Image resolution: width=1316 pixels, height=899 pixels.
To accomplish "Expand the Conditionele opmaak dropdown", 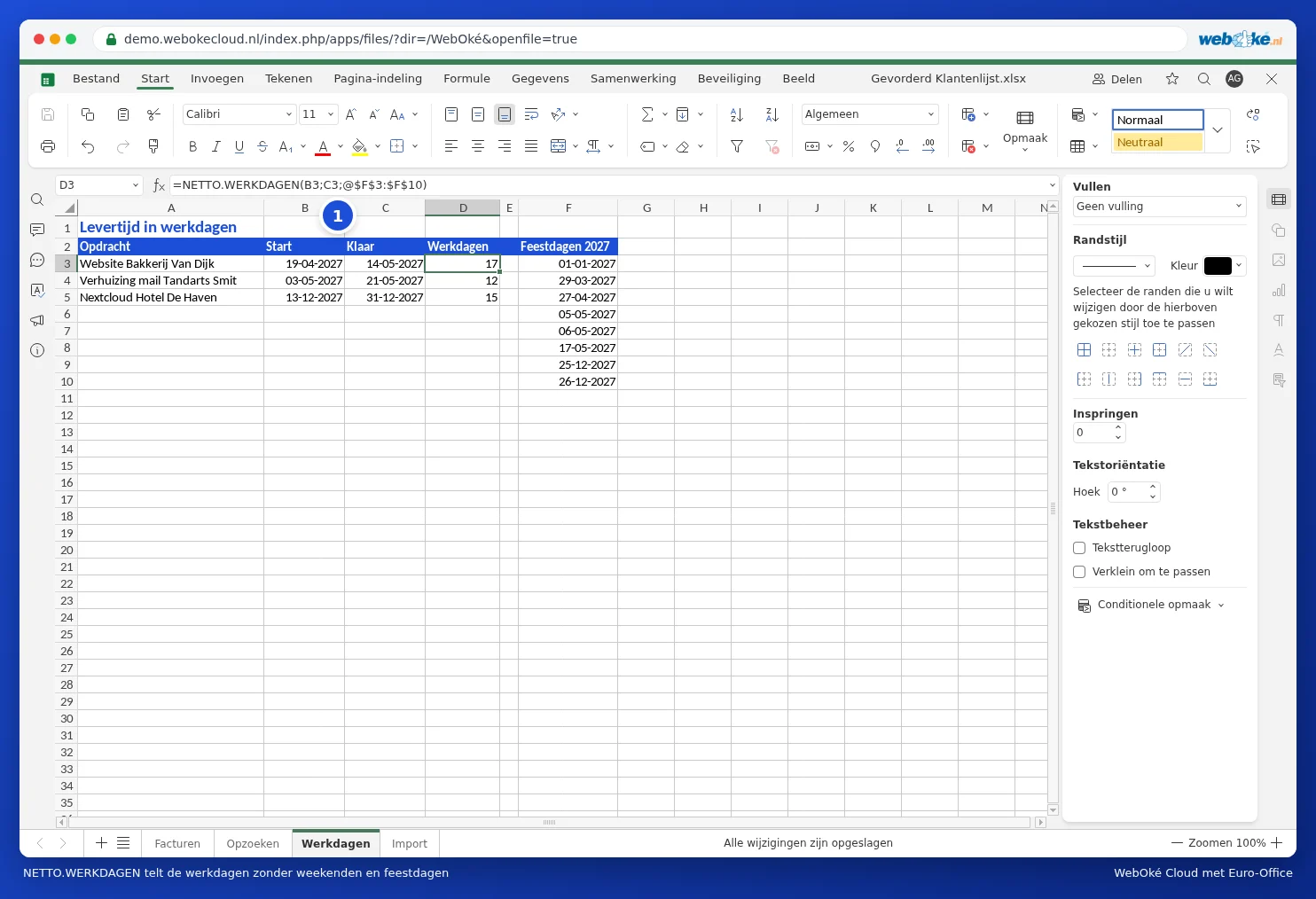I will [1221, 606].
